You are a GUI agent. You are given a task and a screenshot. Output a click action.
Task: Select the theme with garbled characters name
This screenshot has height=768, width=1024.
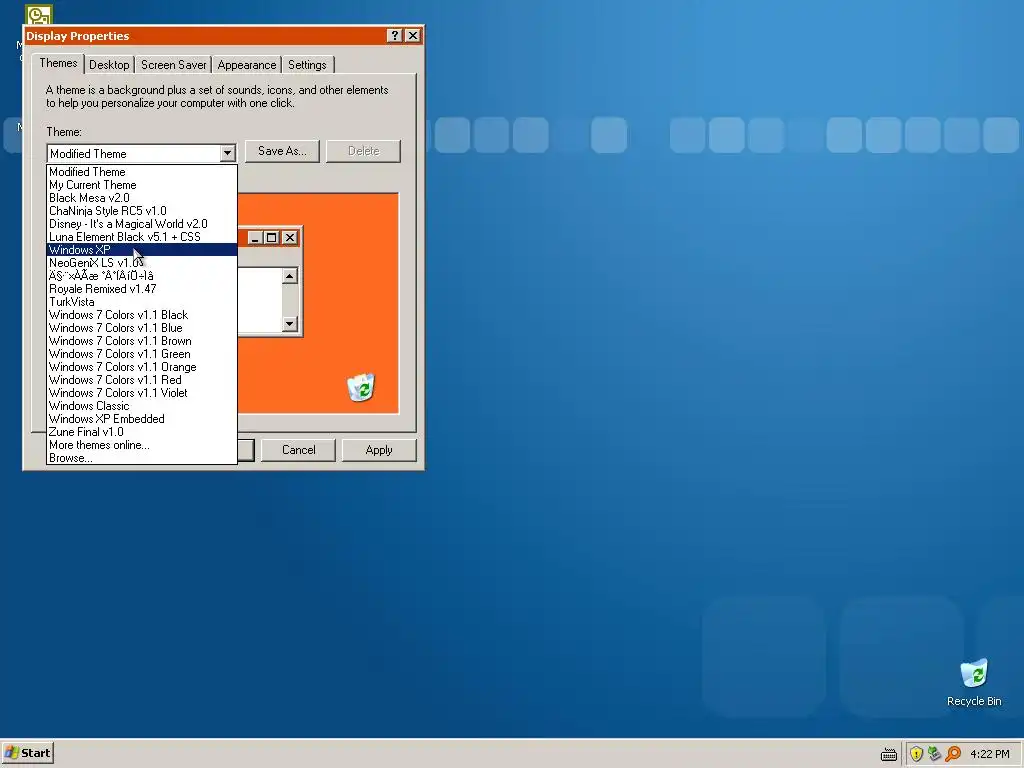(142, 276)
